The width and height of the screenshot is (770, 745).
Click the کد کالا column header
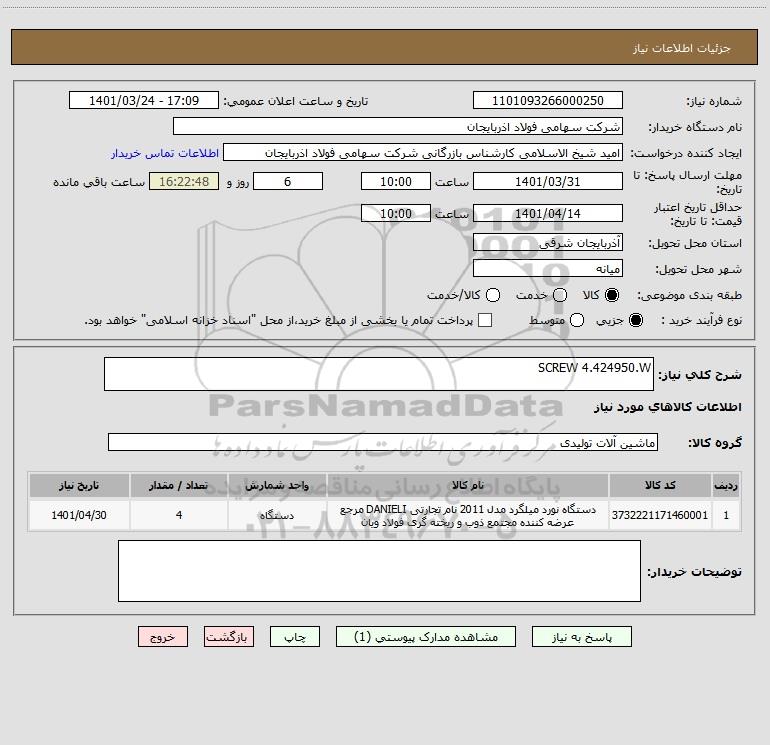[x=660, y=486]
